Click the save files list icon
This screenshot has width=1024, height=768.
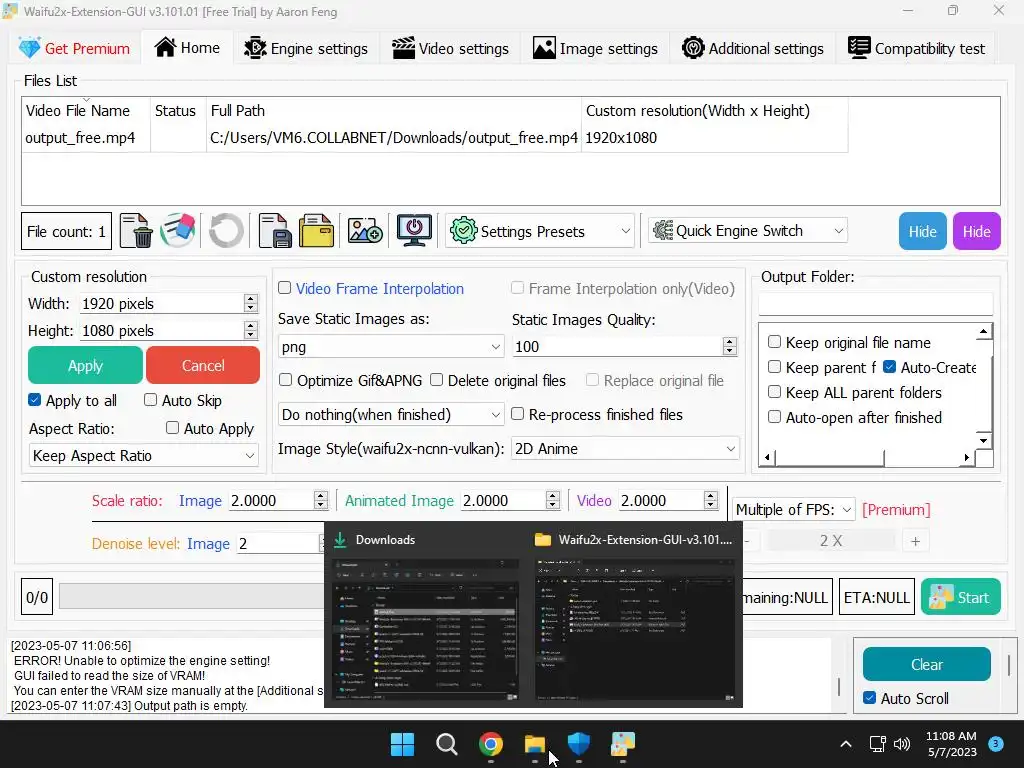point(275,231)
